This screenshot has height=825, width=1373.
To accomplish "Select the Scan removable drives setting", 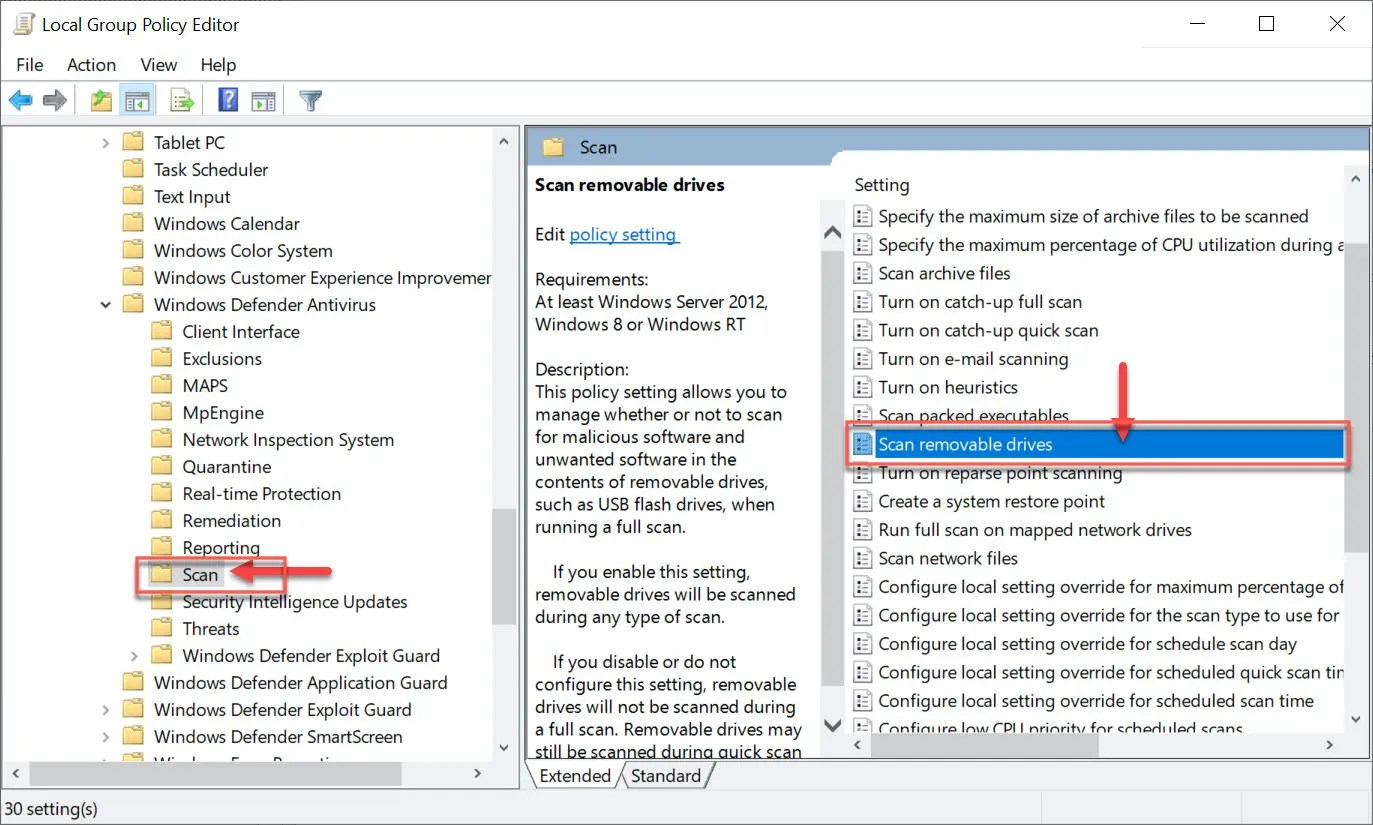I will click(965, 444).
